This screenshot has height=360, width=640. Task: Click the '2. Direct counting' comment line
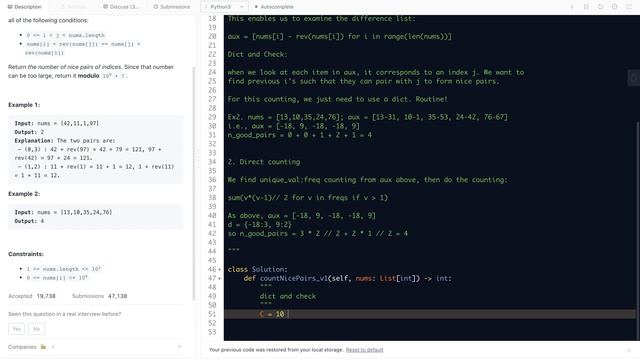pyautogui.click(x=264, y=162)
